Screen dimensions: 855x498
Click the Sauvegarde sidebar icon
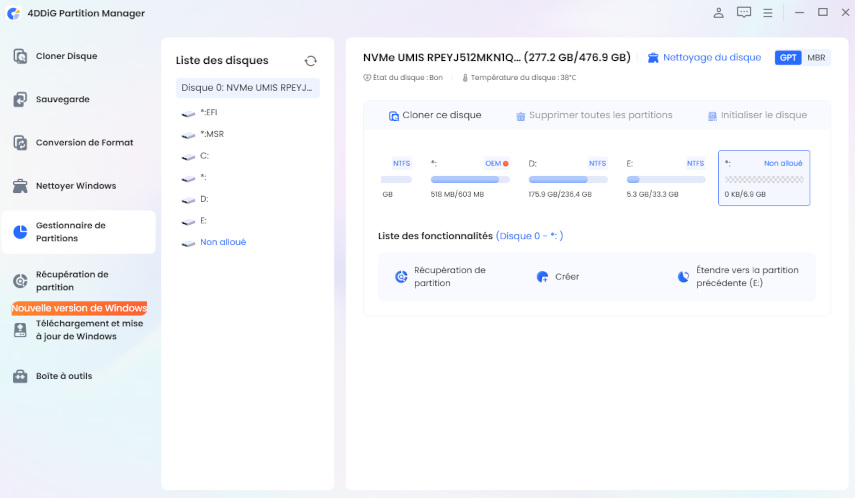pyautogui.click(x=20, y=99)
